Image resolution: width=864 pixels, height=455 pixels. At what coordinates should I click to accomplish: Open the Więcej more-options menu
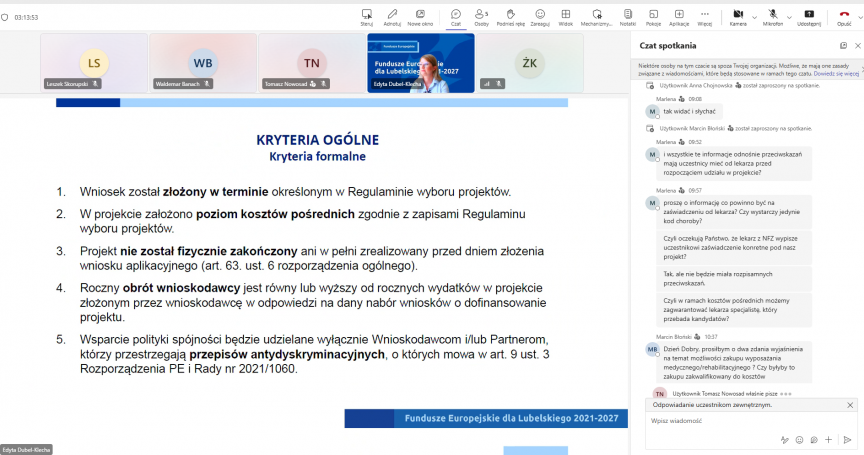point(704,17)
